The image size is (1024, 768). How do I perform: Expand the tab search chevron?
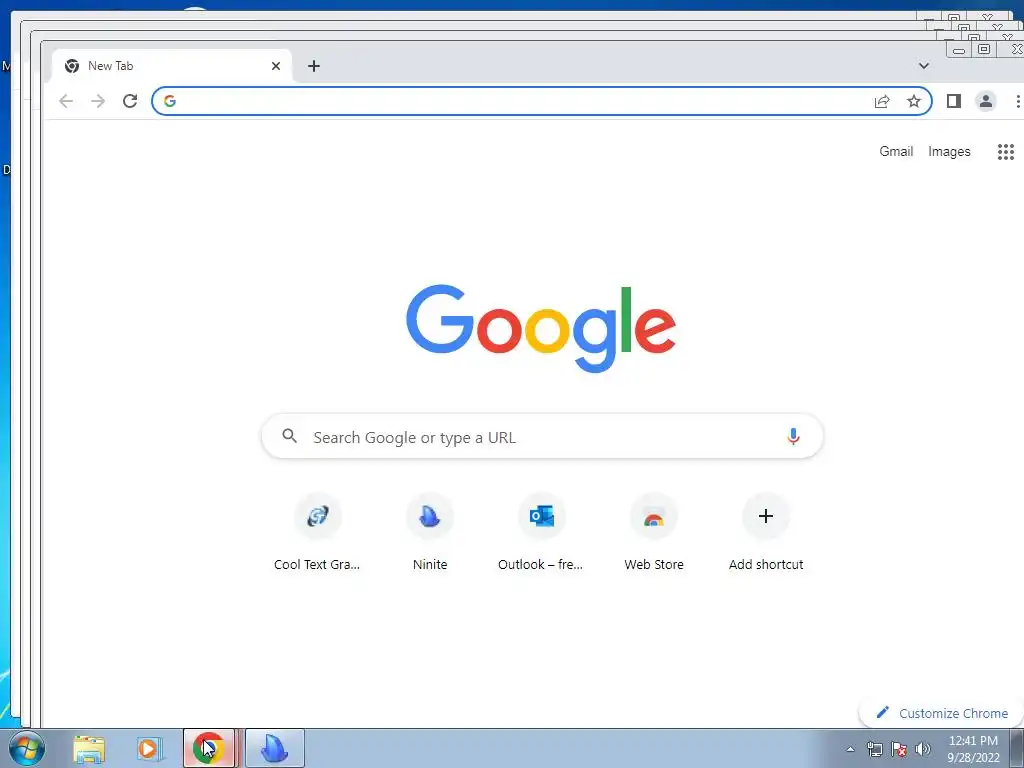(x=923, y=66)
